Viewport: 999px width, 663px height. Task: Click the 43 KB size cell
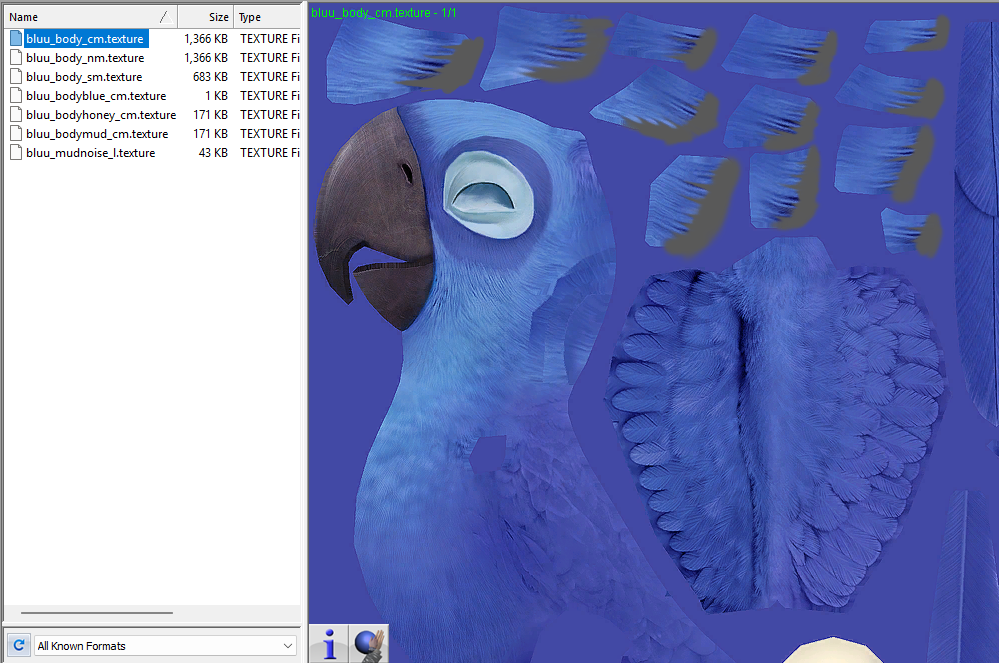point(213,153)
